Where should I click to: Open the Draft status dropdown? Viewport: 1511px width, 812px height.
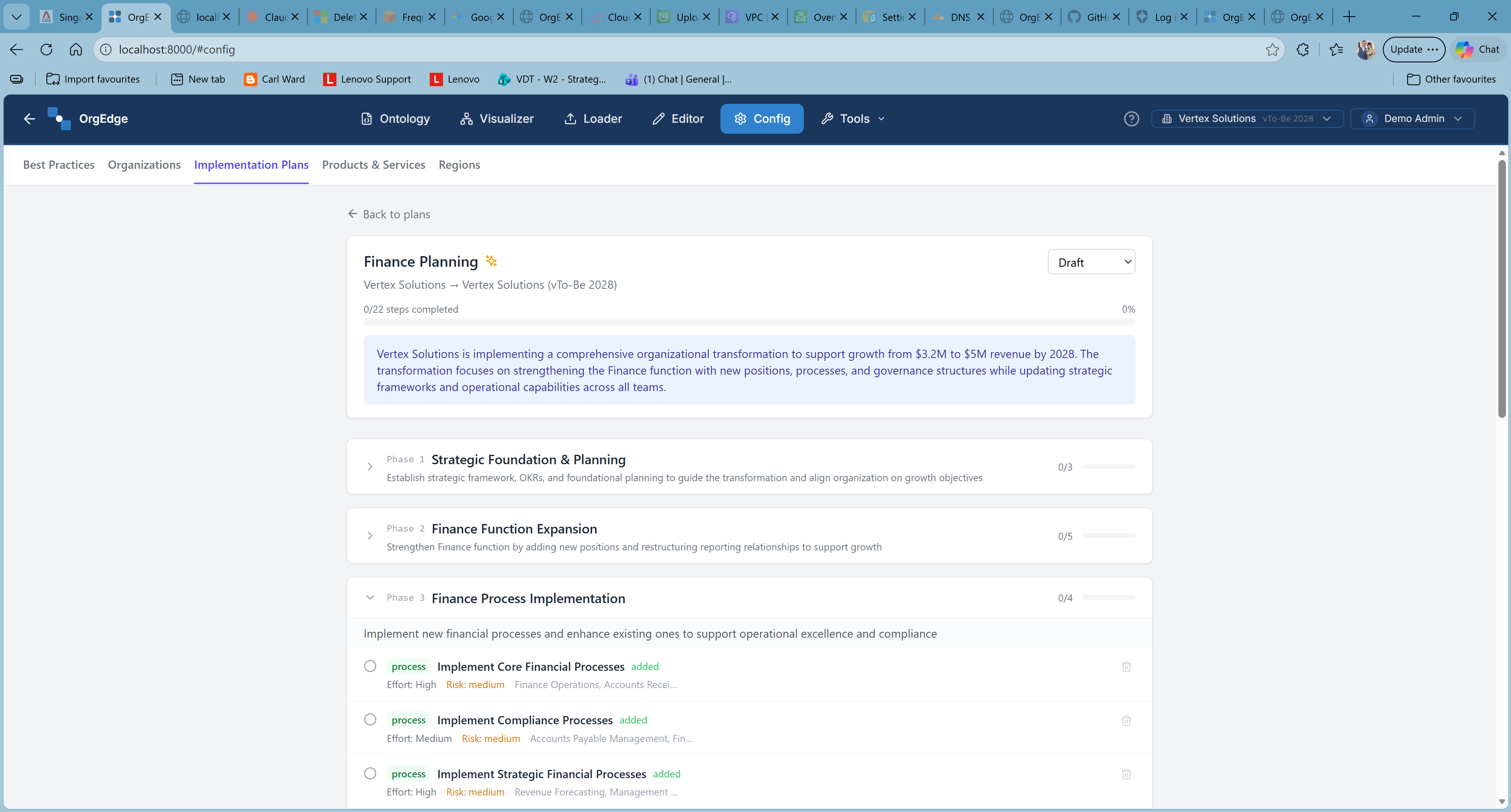[x=1091, y=262]
